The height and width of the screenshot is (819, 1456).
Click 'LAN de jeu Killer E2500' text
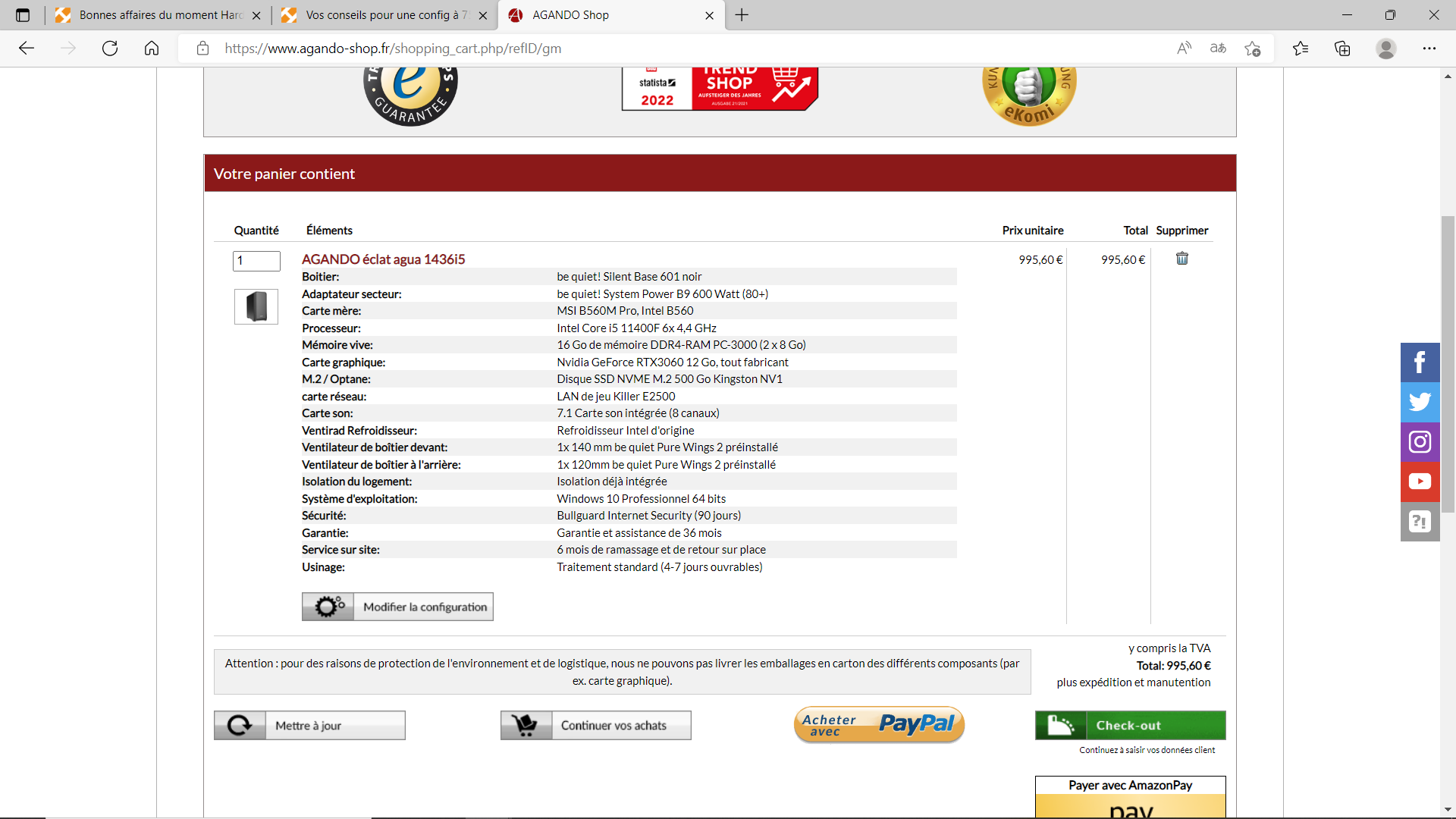tap(616, 397)
